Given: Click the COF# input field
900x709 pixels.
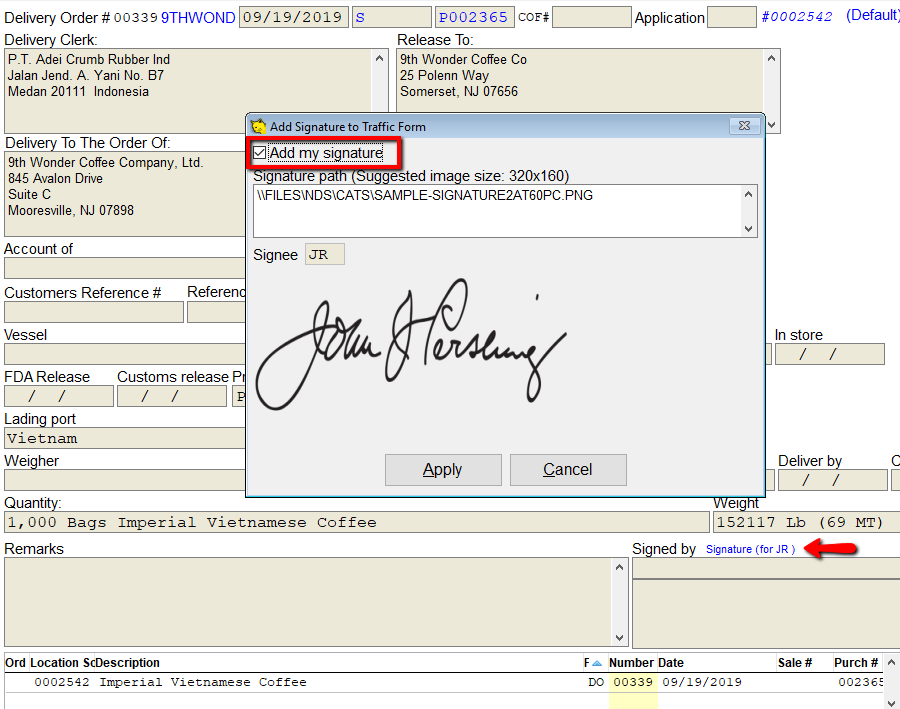Looking at the screenshot, I should tap(592, 17).
